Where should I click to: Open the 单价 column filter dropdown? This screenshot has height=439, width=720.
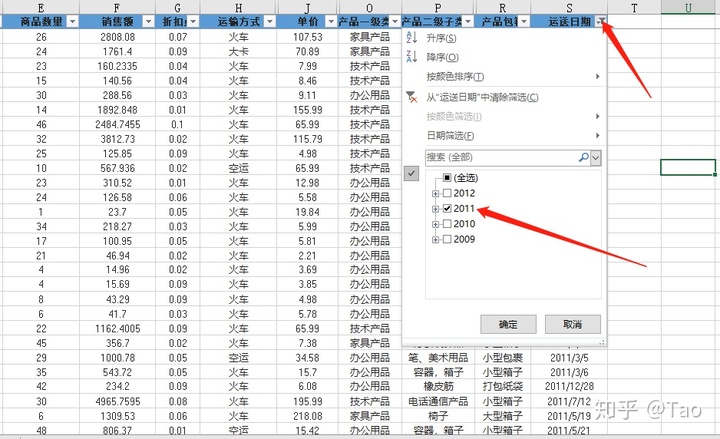coord(331,22)
